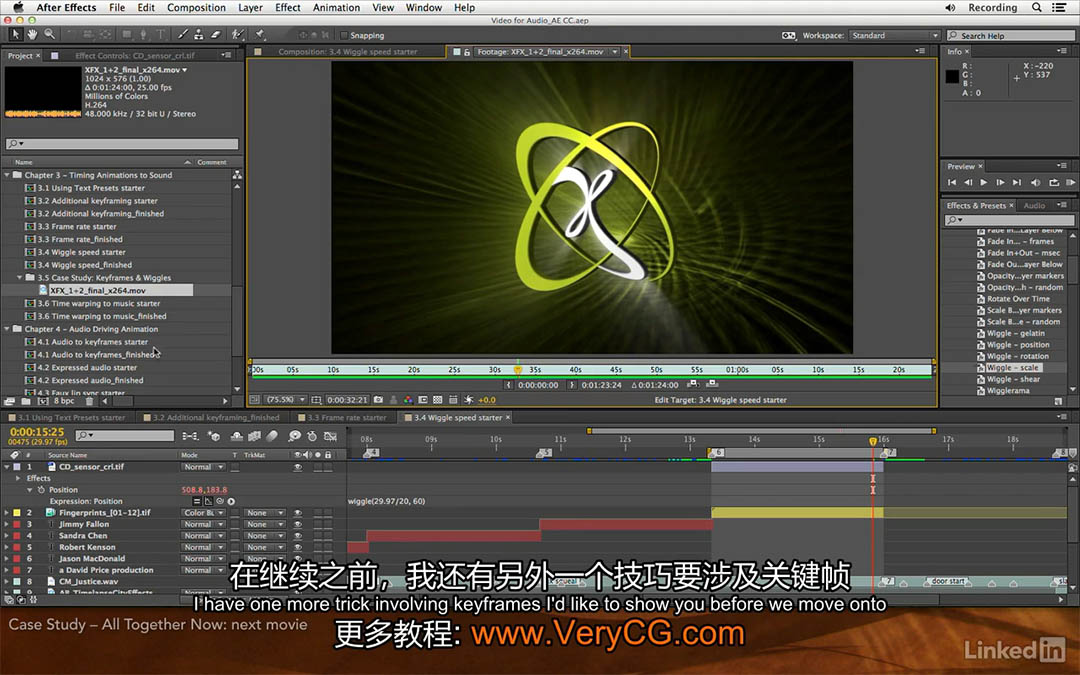Open the Graph Editor
Viewport: 1080px width, 675px height.
331,436
